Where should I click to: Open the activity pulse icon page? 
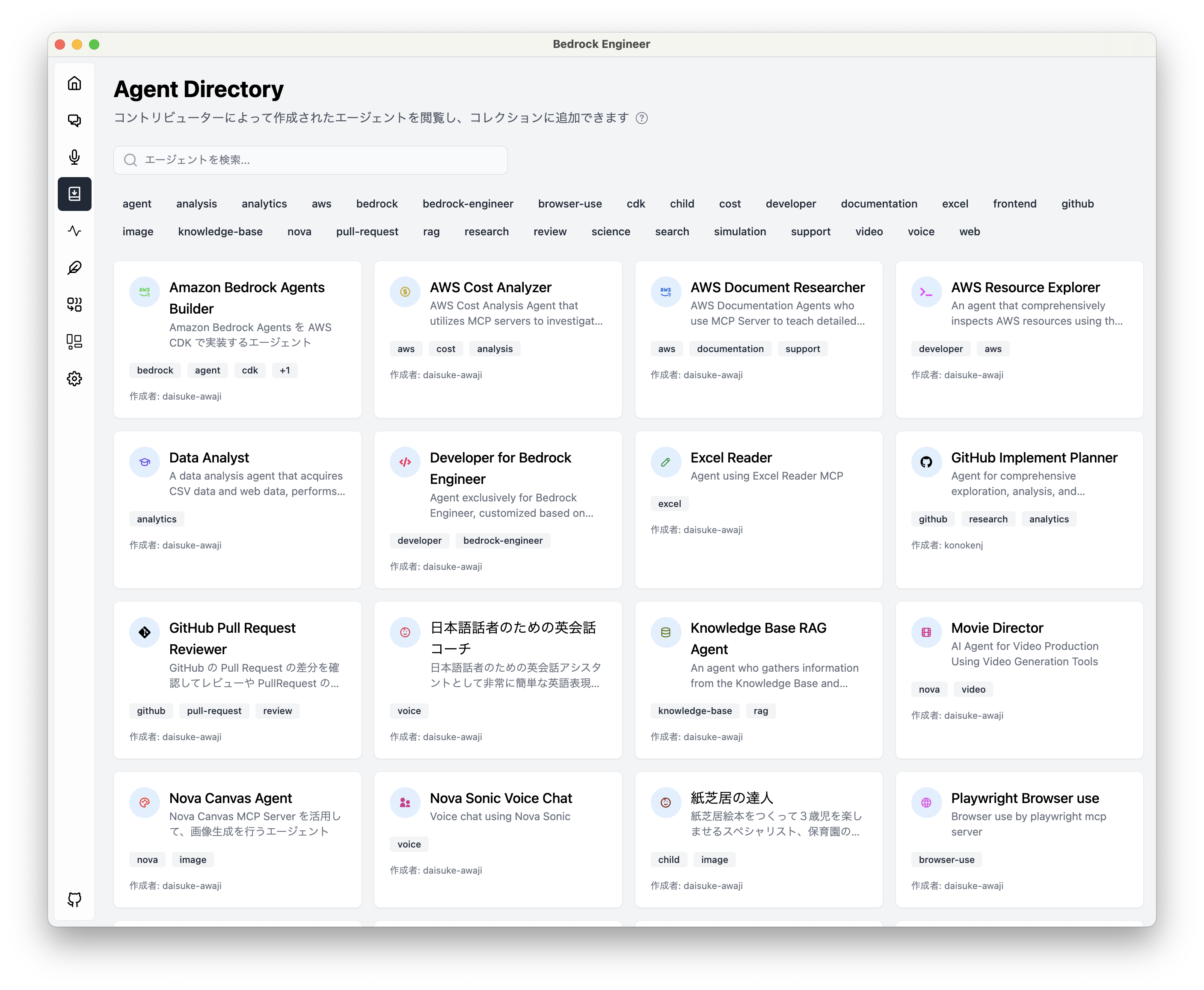pos(74,231)
